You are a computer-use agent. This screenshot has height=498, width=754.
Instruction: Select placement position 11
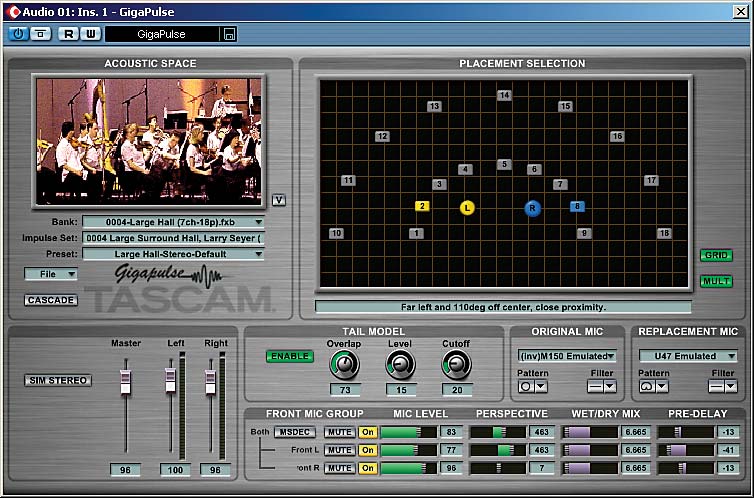click(348, 180)
